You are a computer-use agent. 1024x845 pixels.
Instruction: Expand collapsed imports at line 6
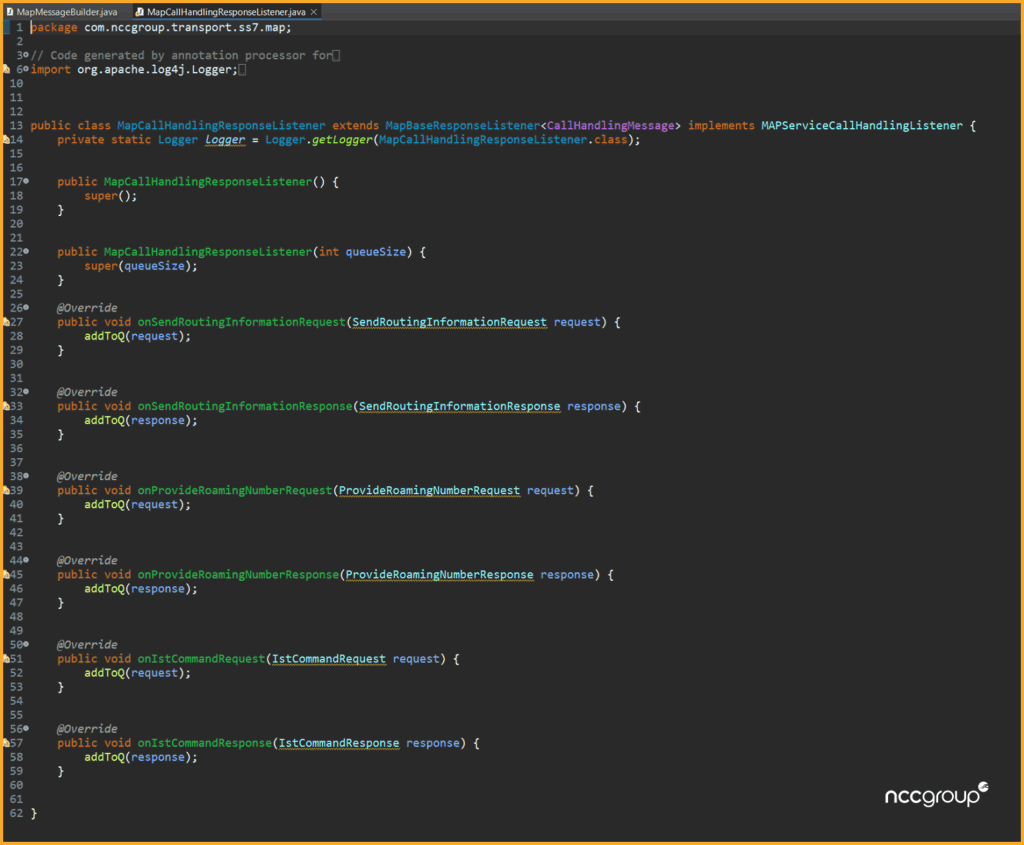pyautogui.click(x=26, y=70)
